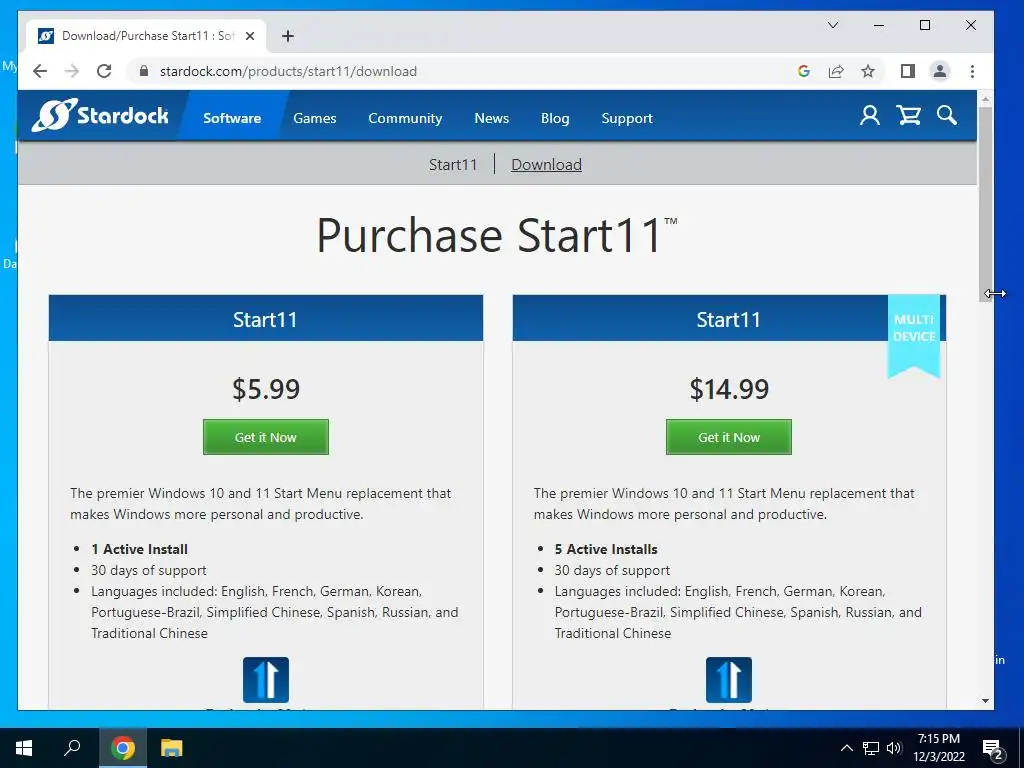Viewport: 1024px width, 768px height.
Task: Select the Download/Purchase Start11 browser tab
Action: 145,36
